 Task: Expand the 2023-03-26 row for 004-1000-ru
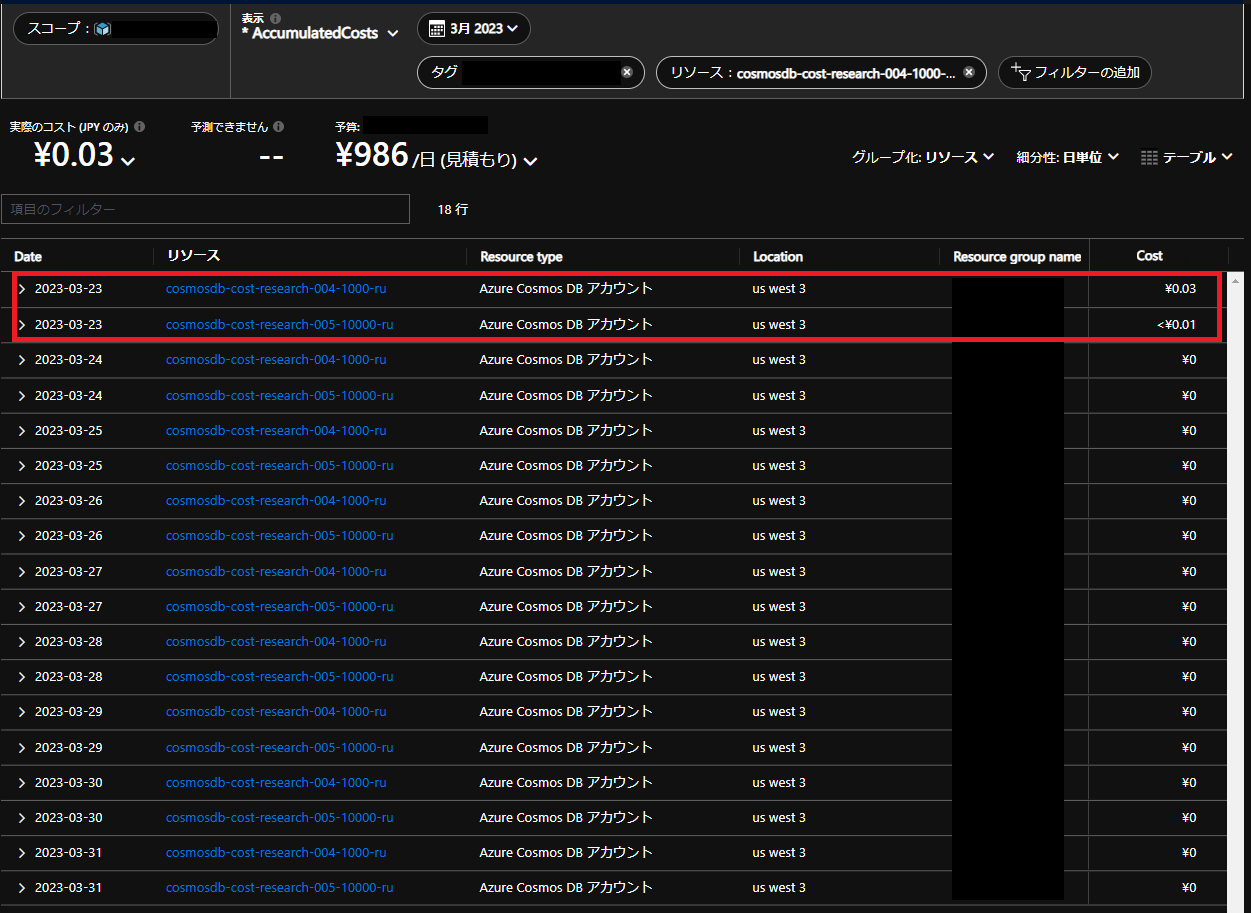coord(22,501)
